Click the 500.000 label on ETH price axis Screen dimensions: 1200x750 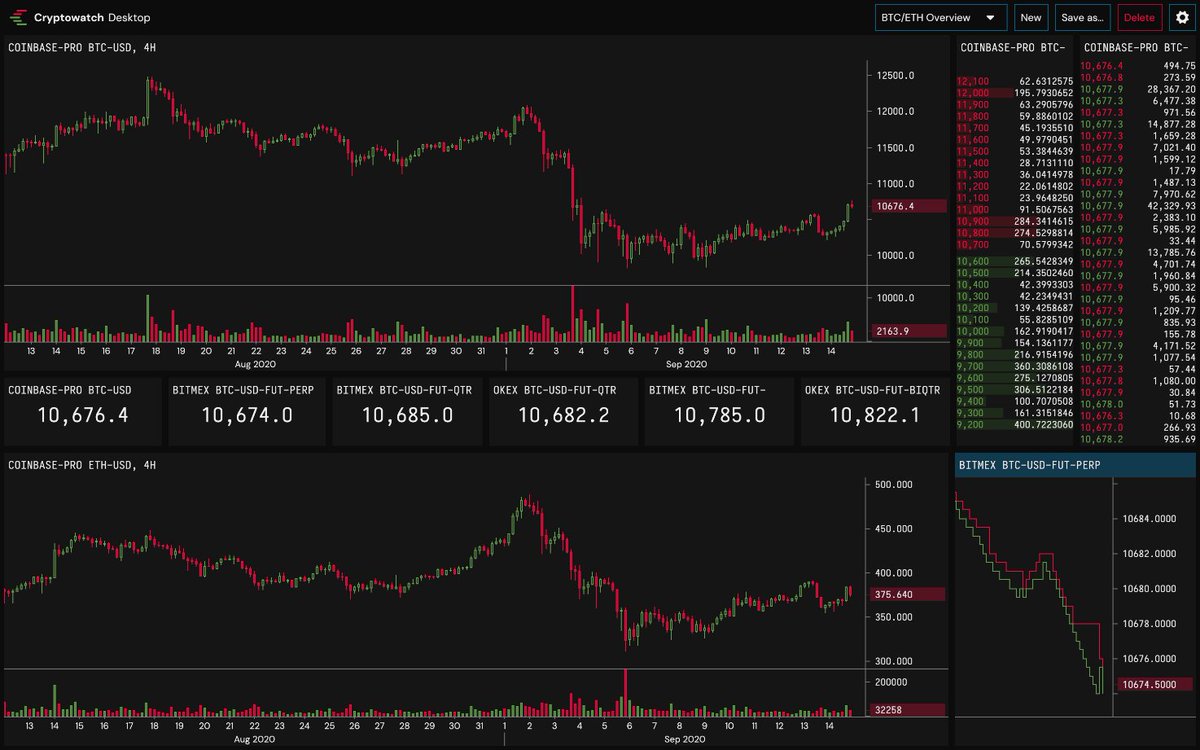(896, 485)
